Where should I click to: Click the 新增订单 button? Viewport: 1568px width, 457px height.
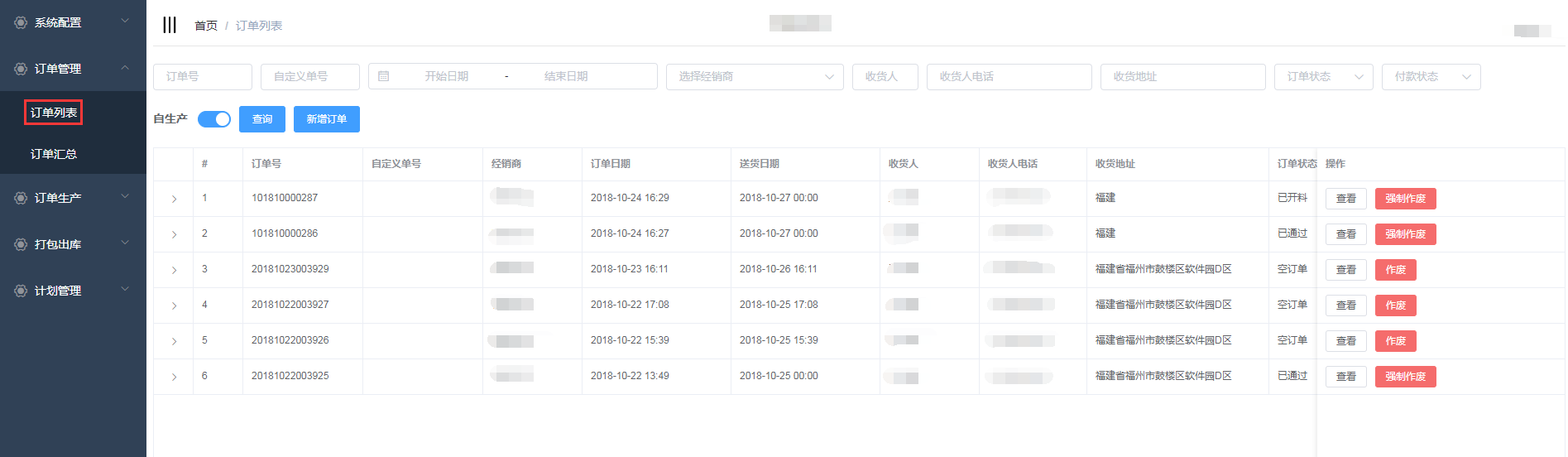pyautogui.click(x=326, y=119)
